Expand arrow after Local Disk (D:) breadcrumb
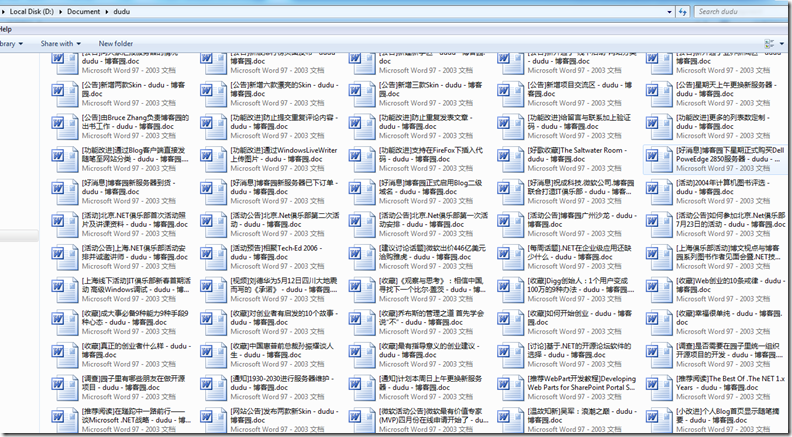 tap(62, 12)
